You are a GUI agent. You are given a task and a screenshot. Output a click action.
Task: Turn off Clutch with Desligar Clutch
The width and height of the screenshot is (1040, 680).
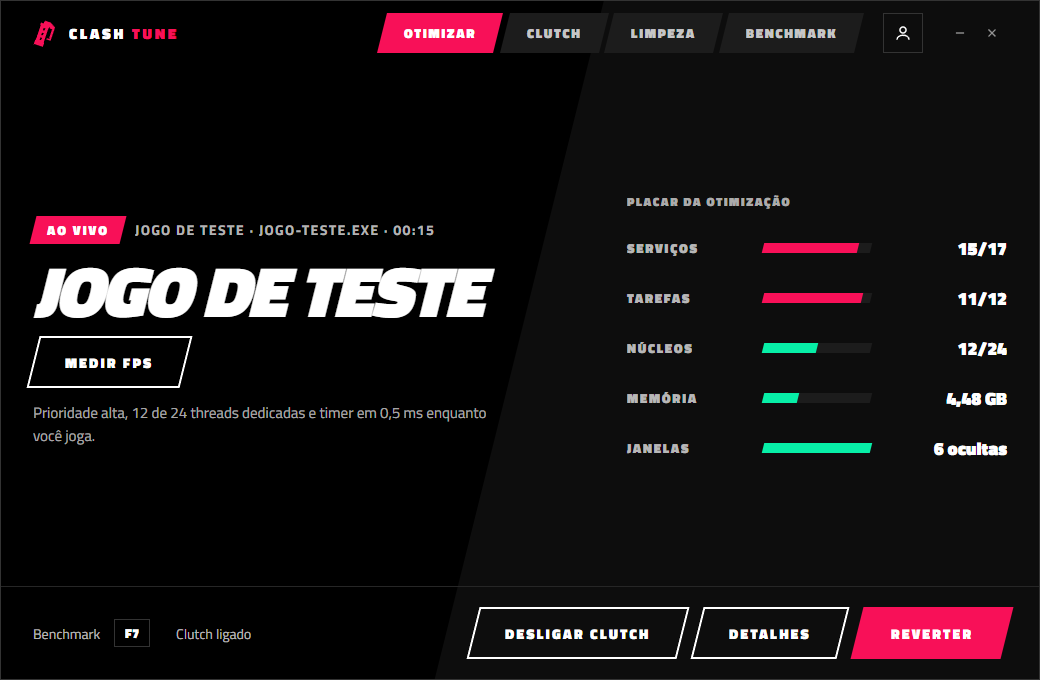pos(578,634)
